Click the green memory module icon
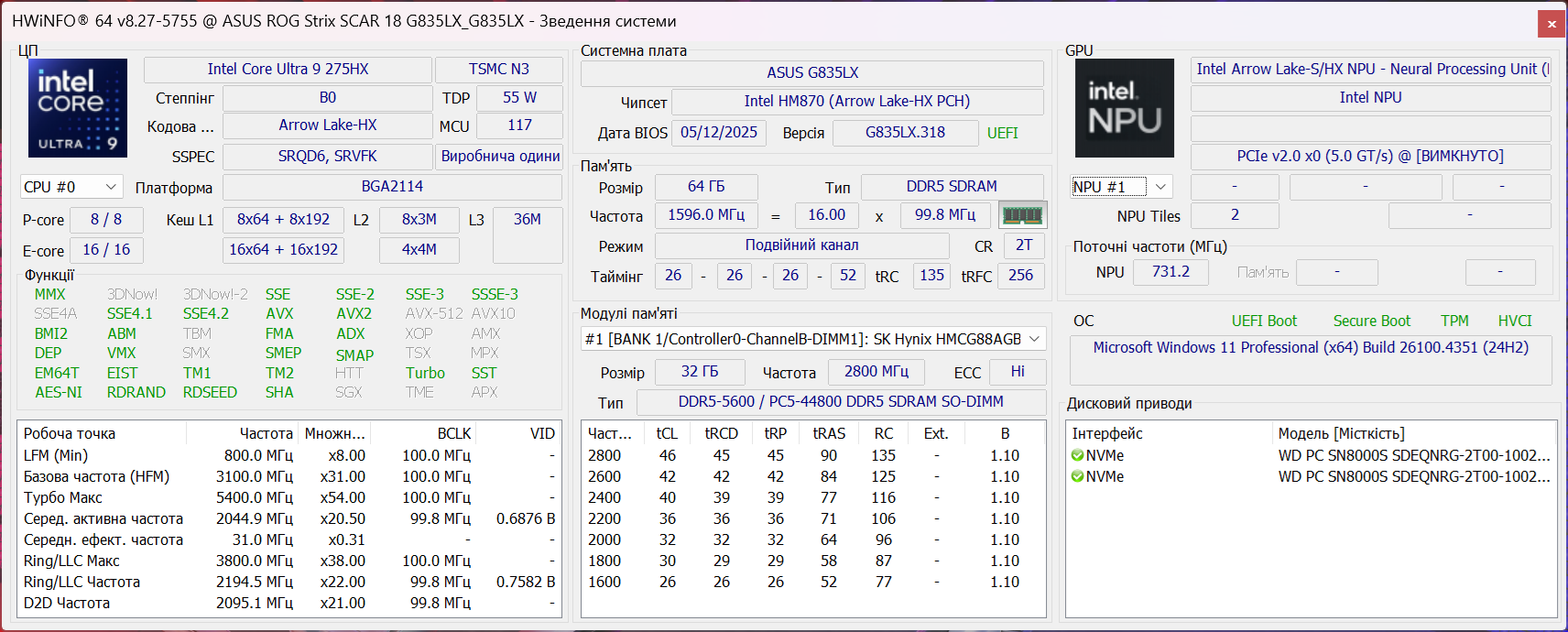This screenshot has width=1568, height=632. coord(1022,215)
